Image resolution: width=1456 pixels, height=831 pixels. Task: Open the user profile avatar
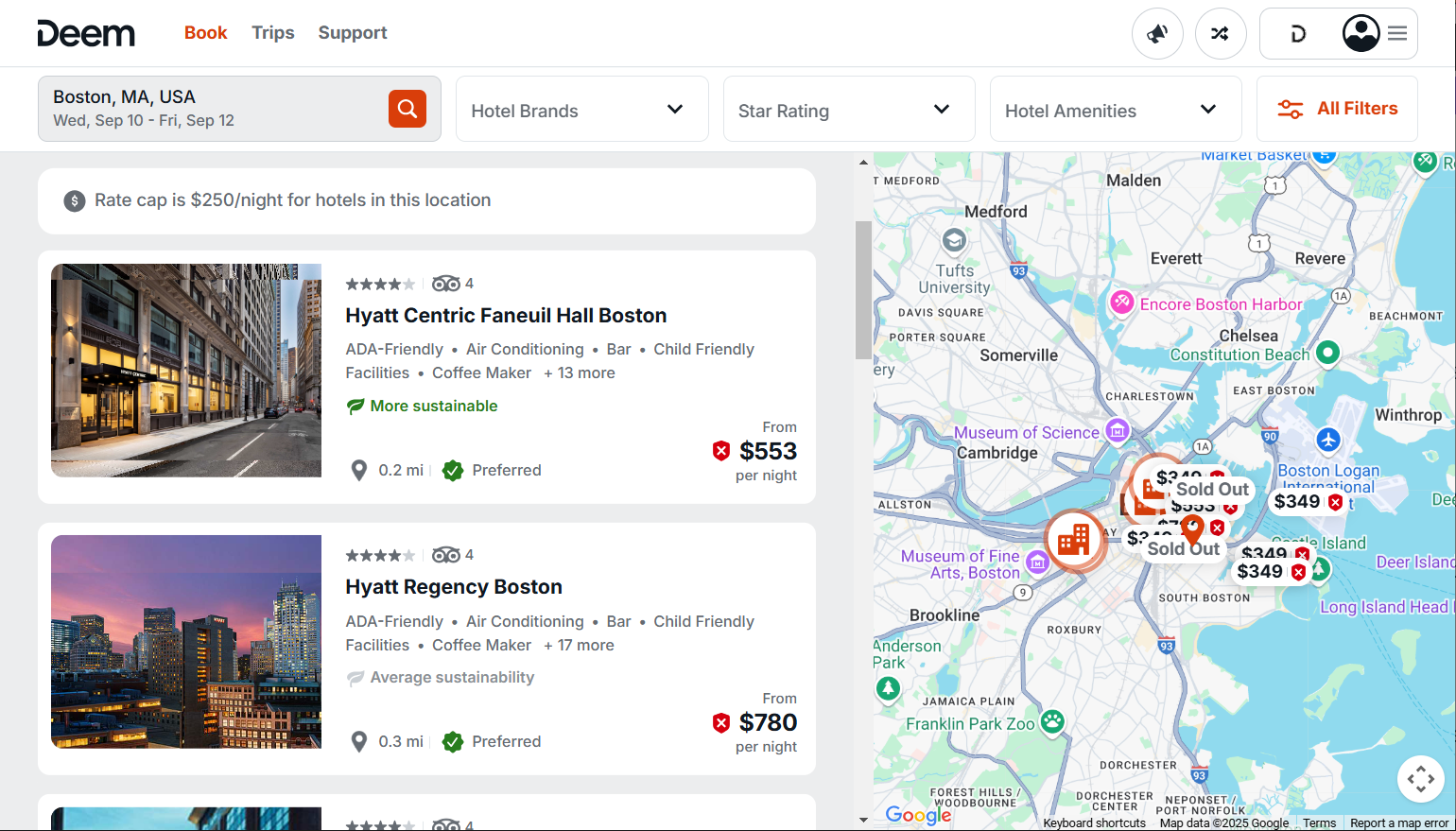pos(1361,33)
